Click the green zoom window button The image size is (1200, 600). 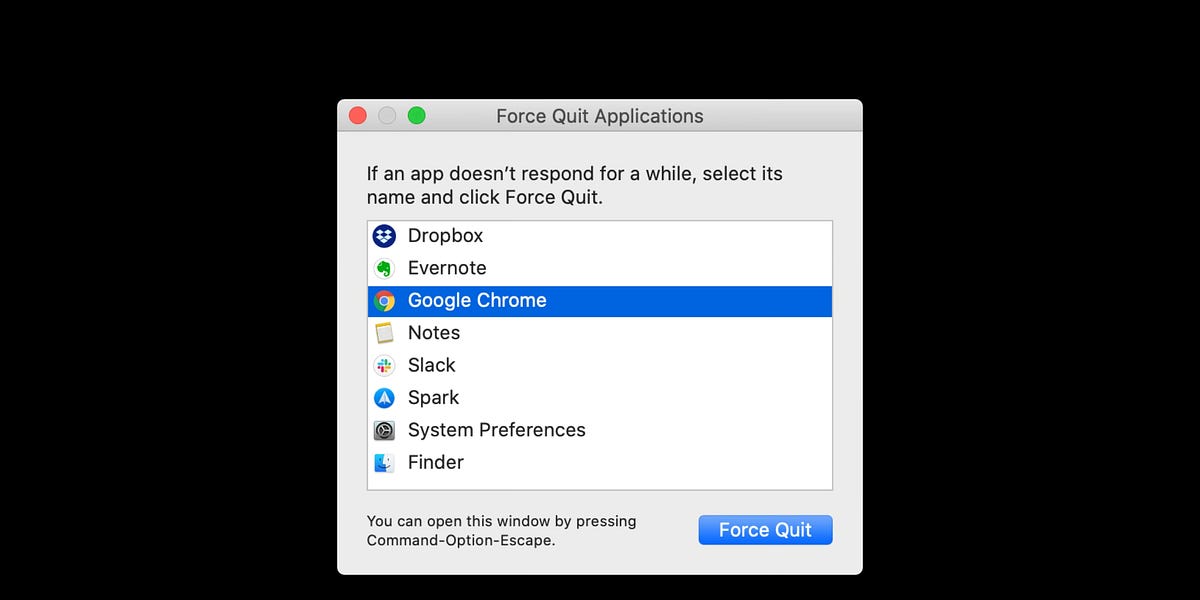tap(417, 116)
